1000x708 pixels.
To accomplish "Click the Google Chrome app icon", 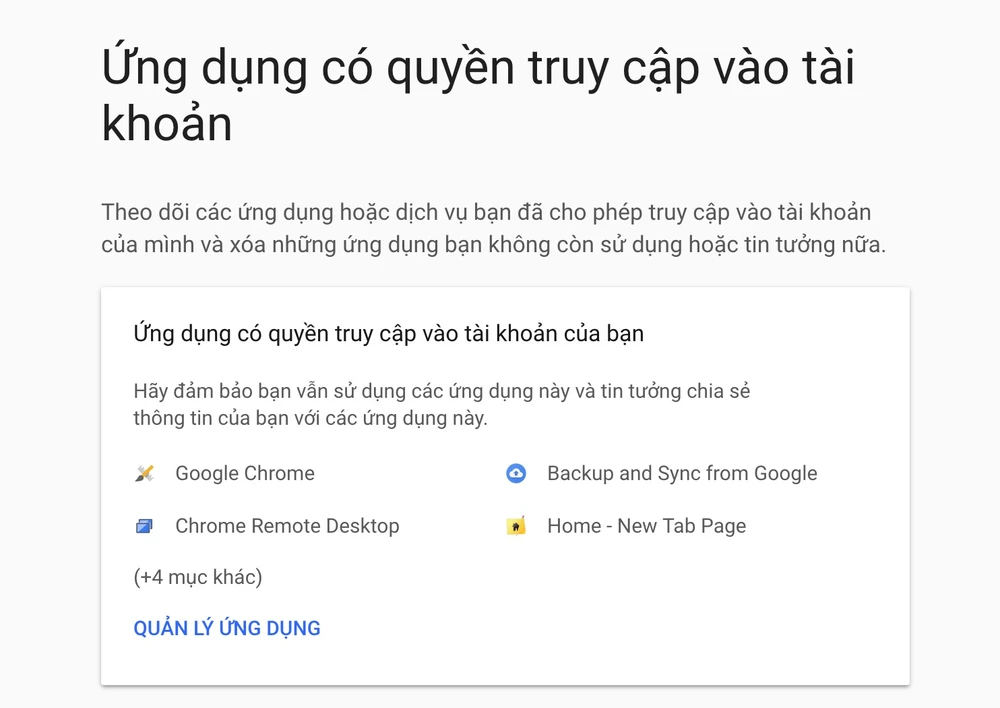I will click(x=145, y=474).
